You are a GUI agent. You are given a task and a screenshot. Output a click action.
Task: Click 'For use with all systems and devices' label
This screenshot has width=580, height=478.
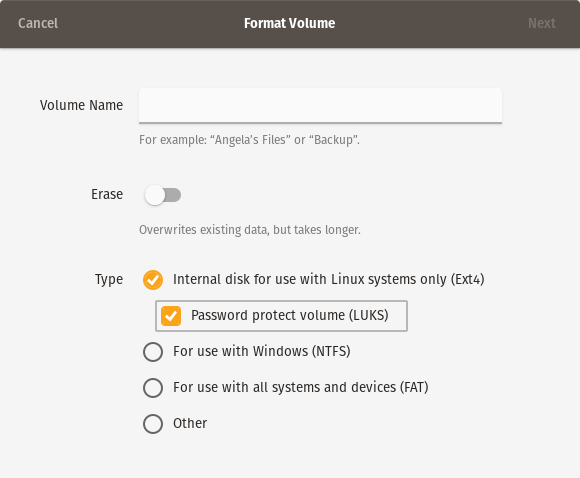(x=301, y=387)
